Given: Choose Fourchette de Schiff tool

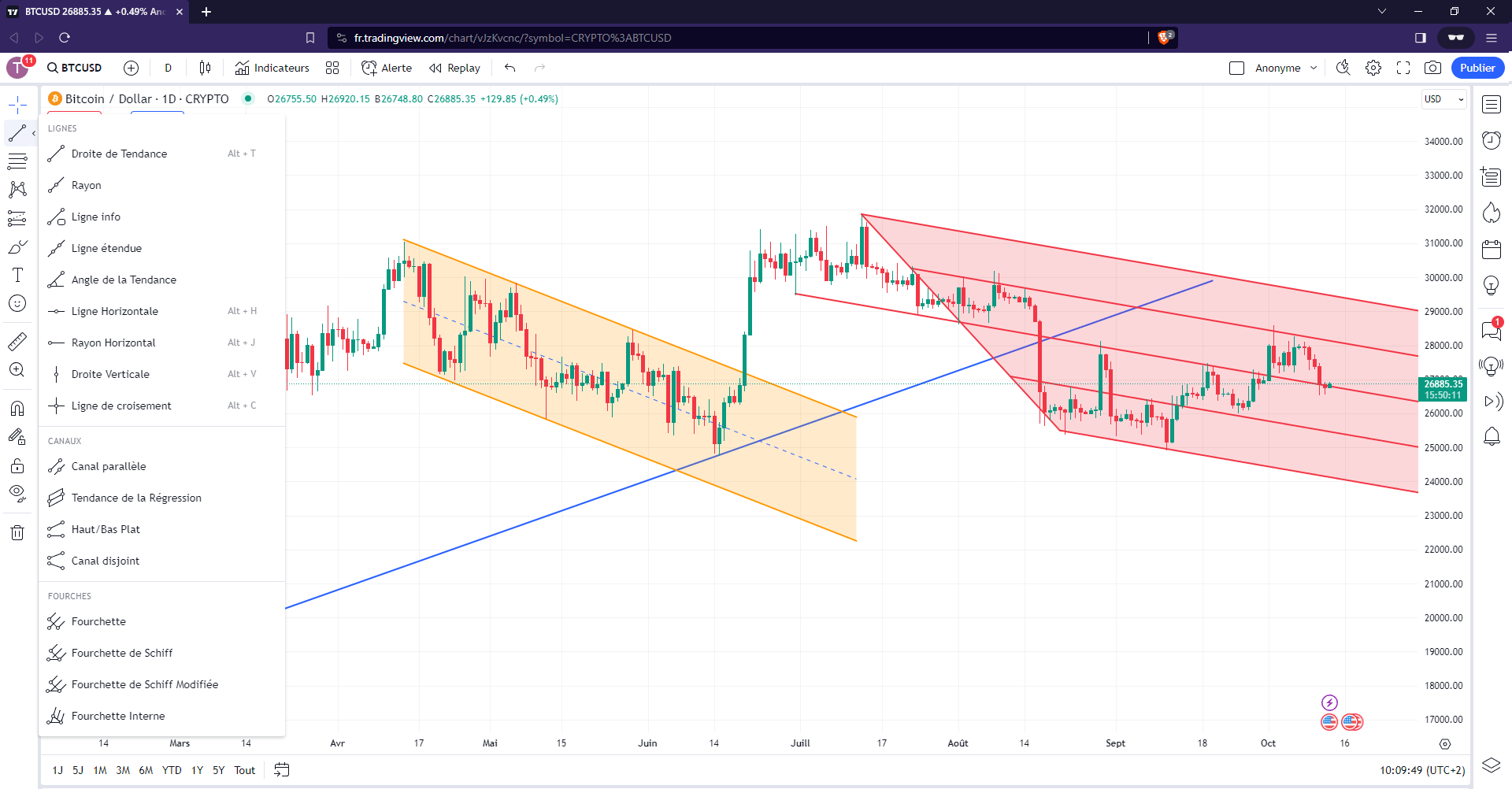Looking at the screenshot, I should [161, 653].
